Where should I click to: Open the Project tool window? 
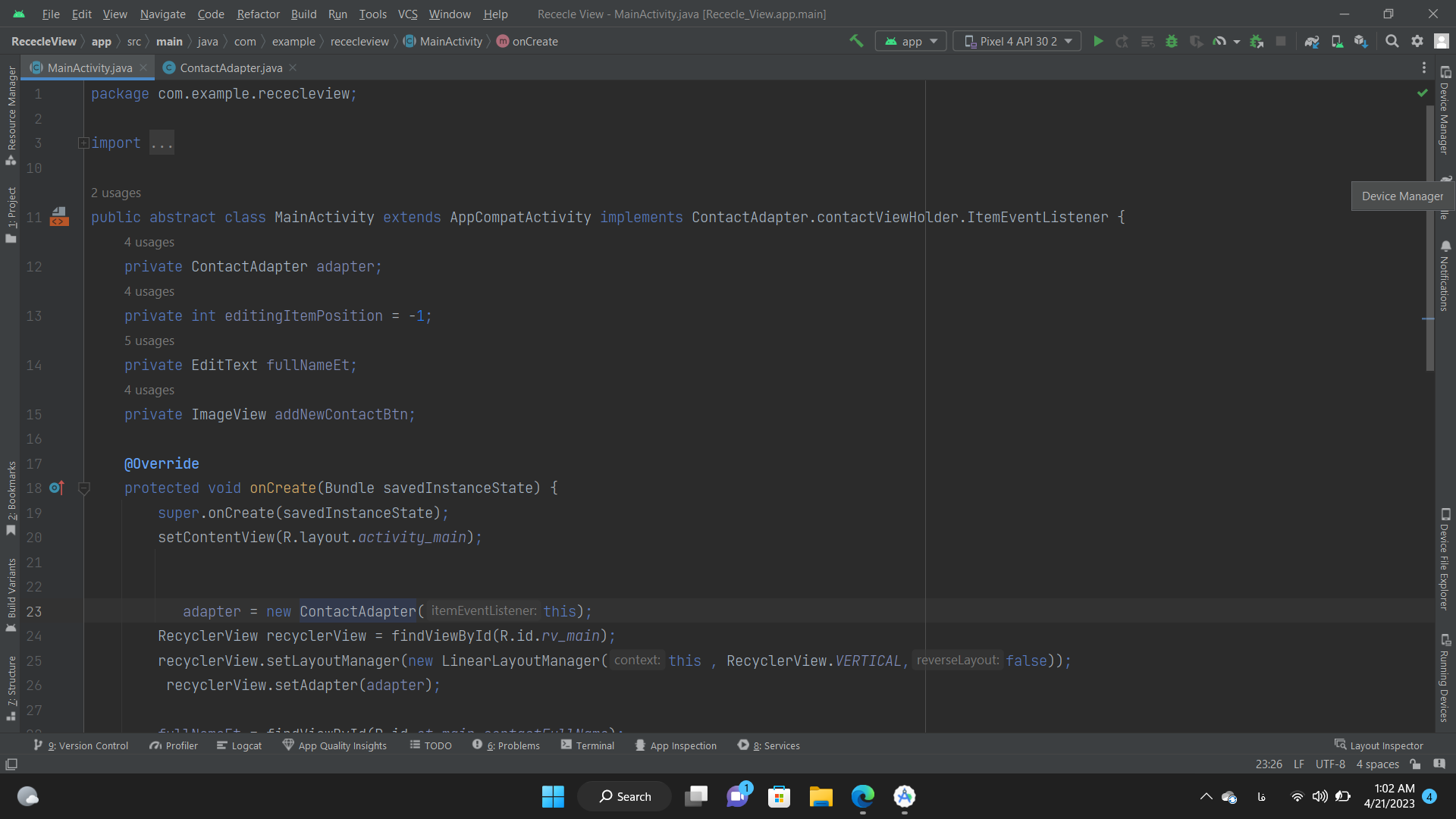11,215
